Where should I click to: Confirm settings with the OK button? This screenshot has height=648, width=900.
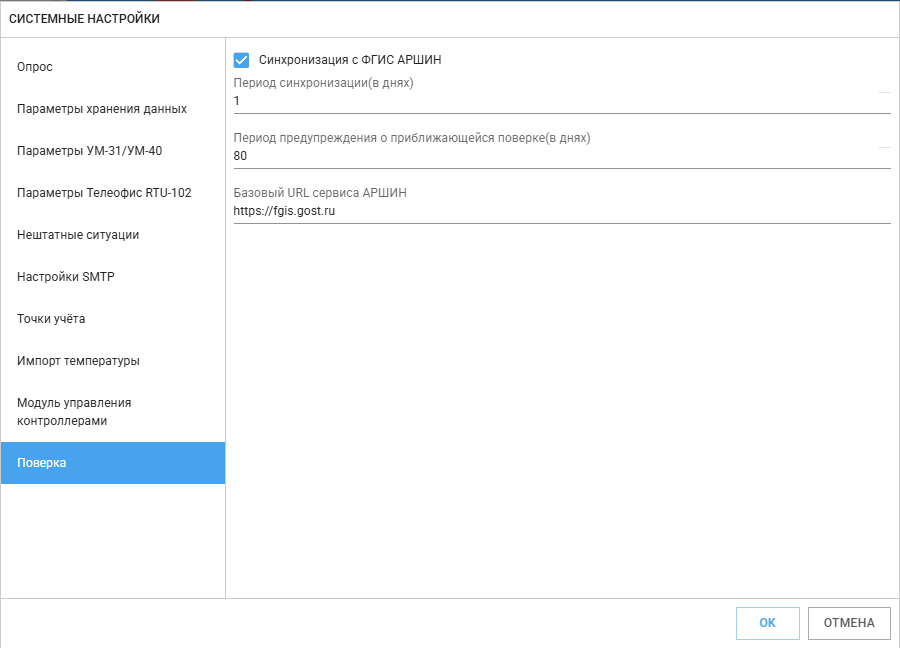tap(767, 623)
